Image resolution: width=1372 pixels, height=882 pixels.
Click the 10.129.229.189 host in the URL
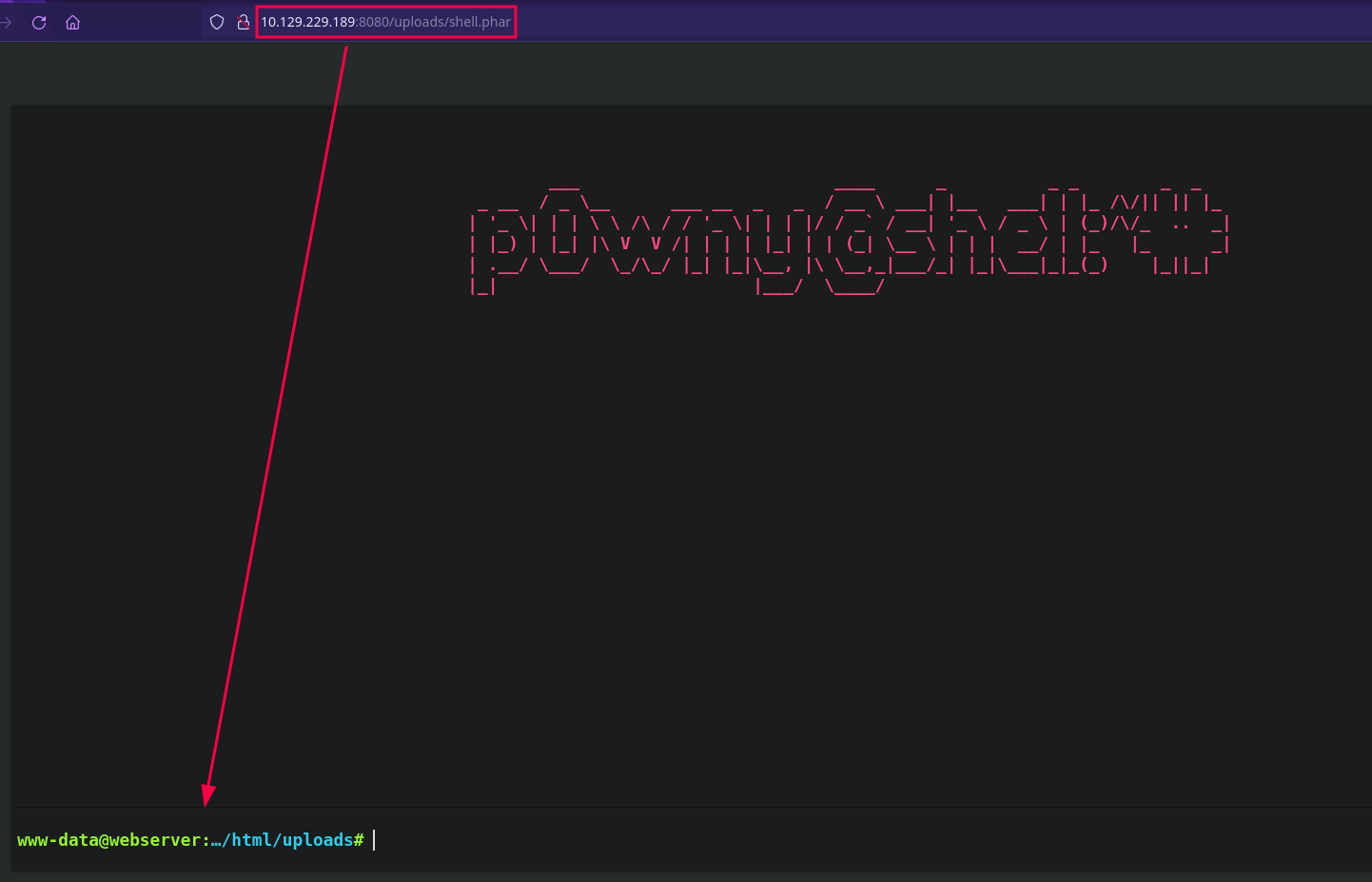tap(307, 22)
